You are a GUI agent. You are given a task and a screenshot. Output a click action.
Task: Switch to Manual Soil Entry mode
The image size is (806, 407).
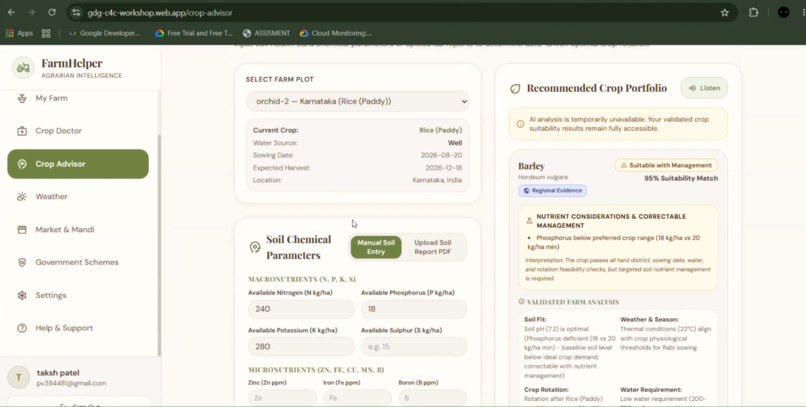(376, 247)
